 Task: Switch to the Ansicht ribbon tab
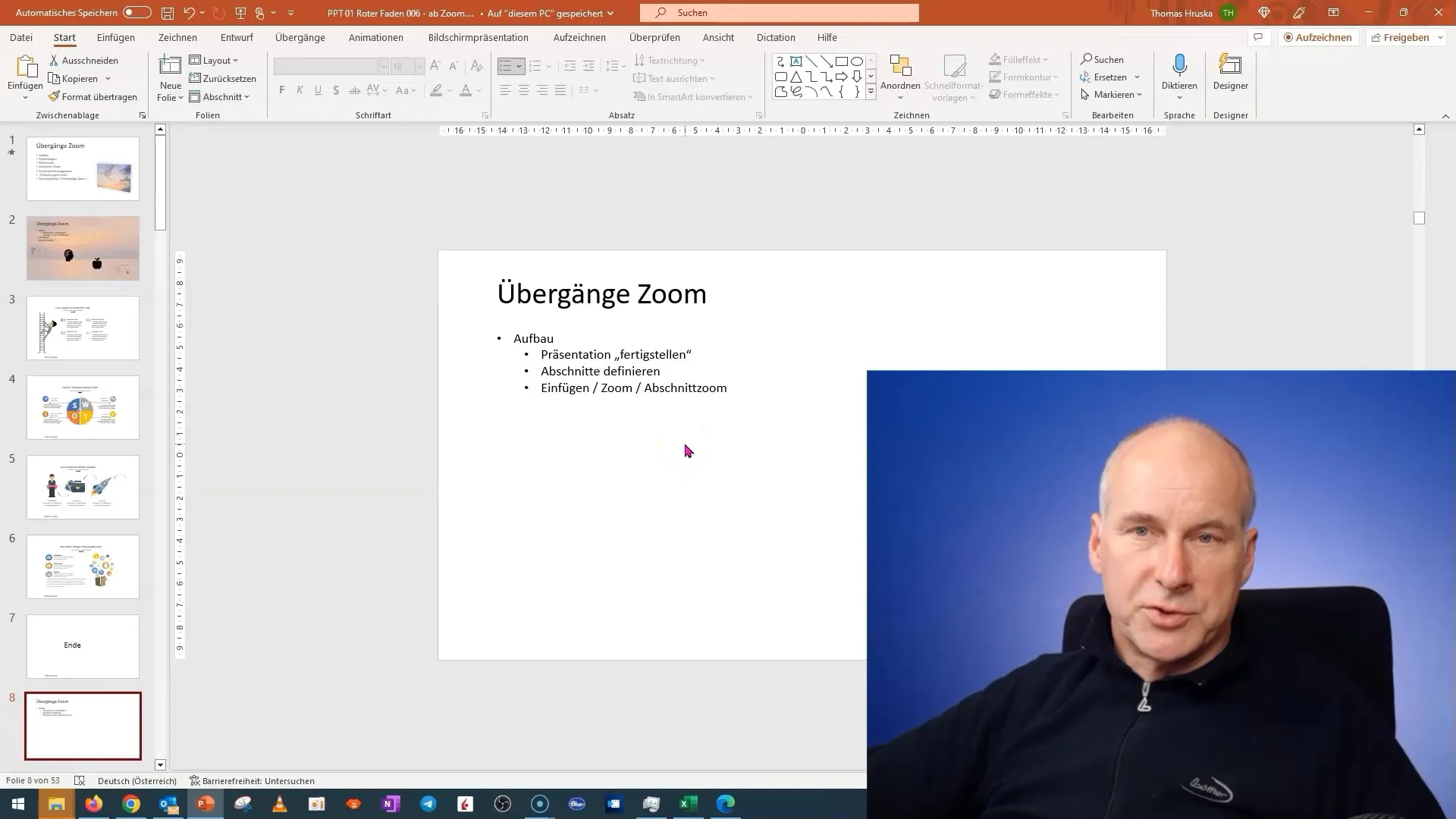(718, 37)
